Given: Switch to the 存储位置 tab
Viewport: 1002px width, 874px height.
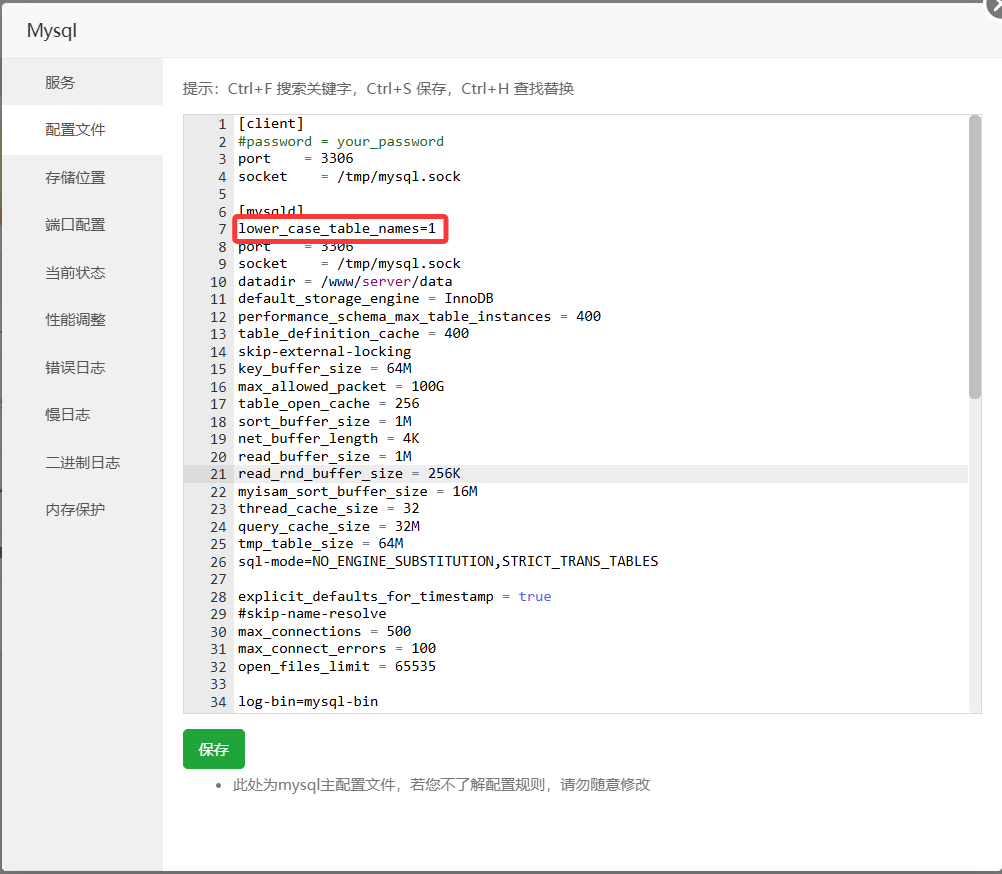Looking at the screenshot, I should tap(75, 178).
